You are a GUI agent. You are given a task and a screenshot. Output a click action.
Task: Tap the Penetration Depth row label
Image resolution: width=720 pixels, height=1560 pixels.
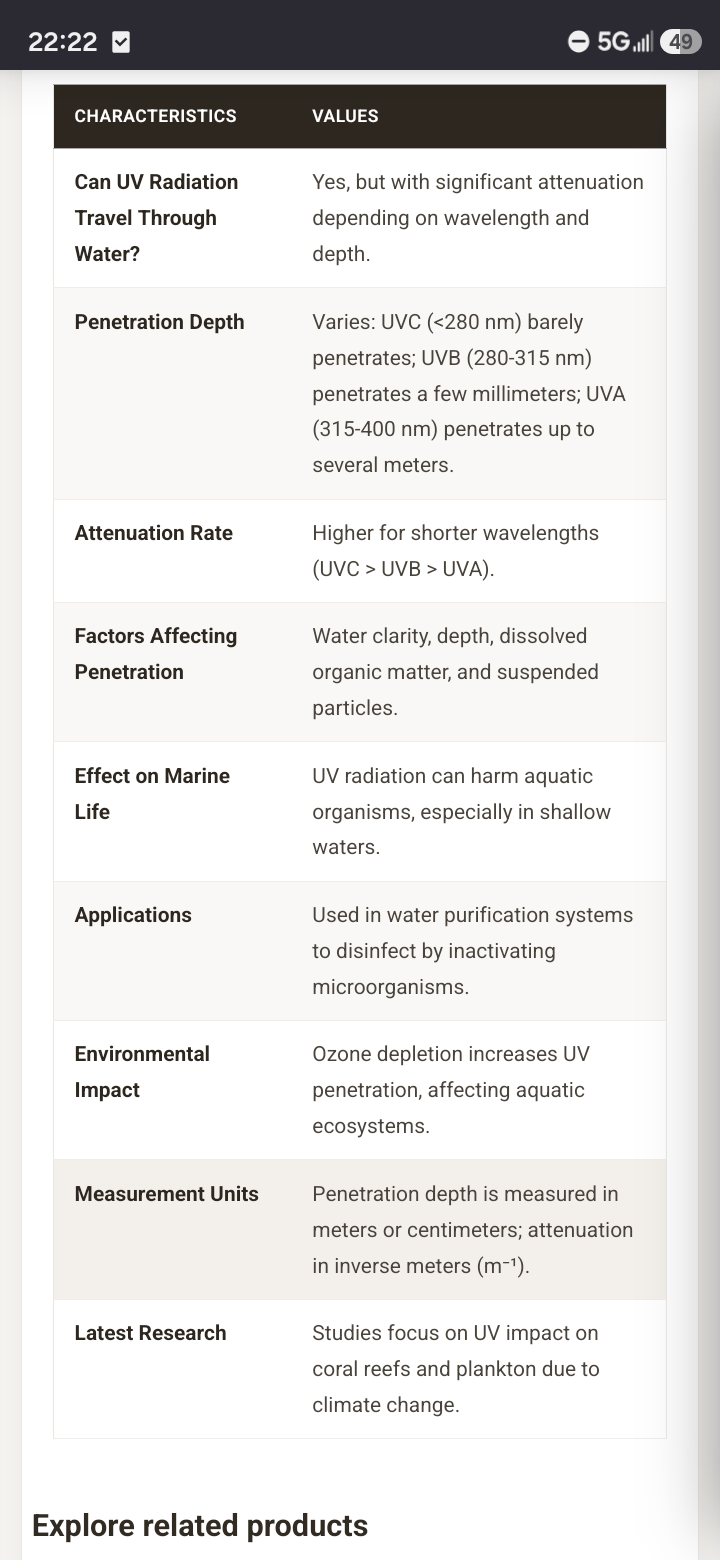[160, 322]
